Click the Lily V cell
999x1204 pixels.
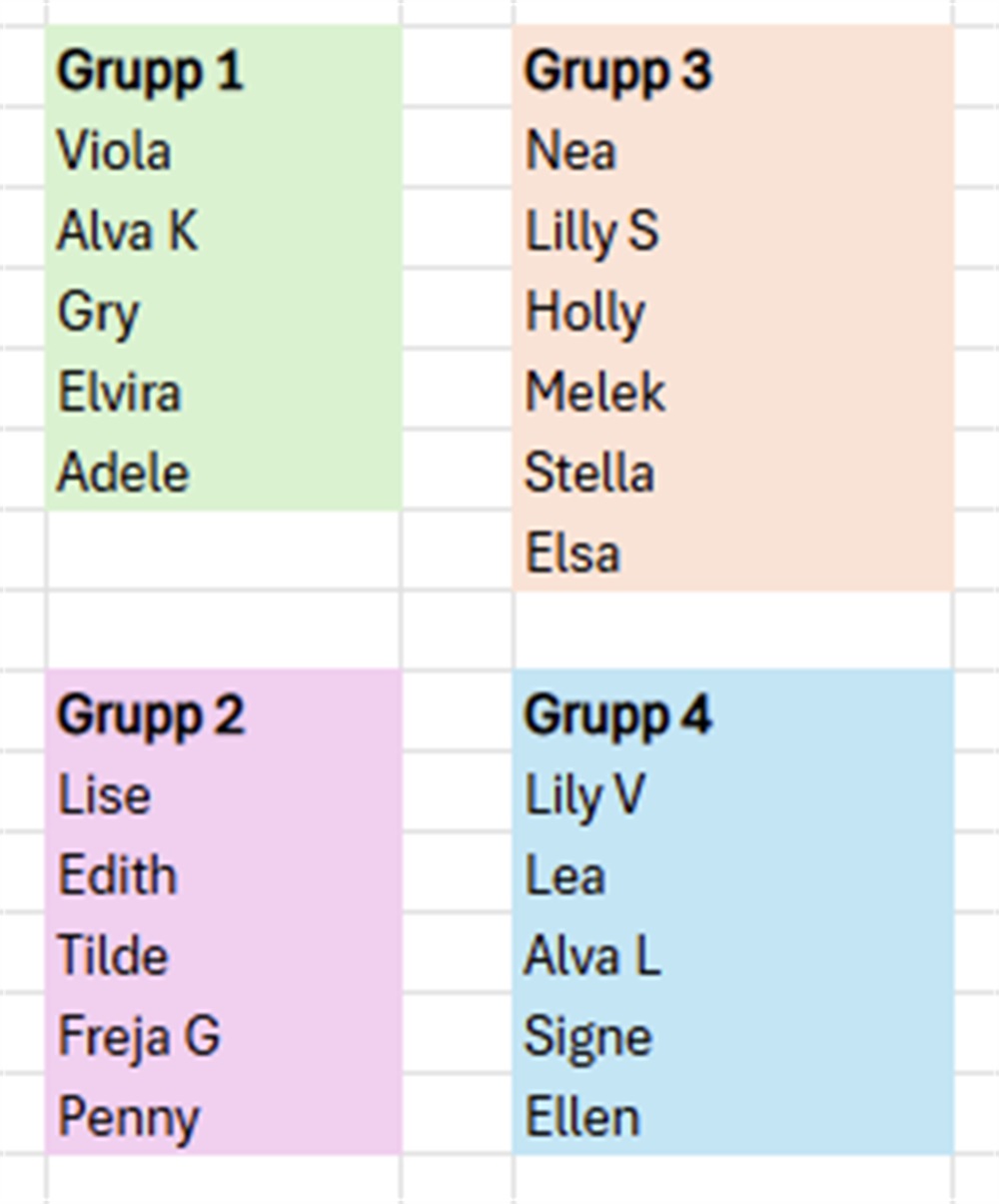(x=585, y=796)
